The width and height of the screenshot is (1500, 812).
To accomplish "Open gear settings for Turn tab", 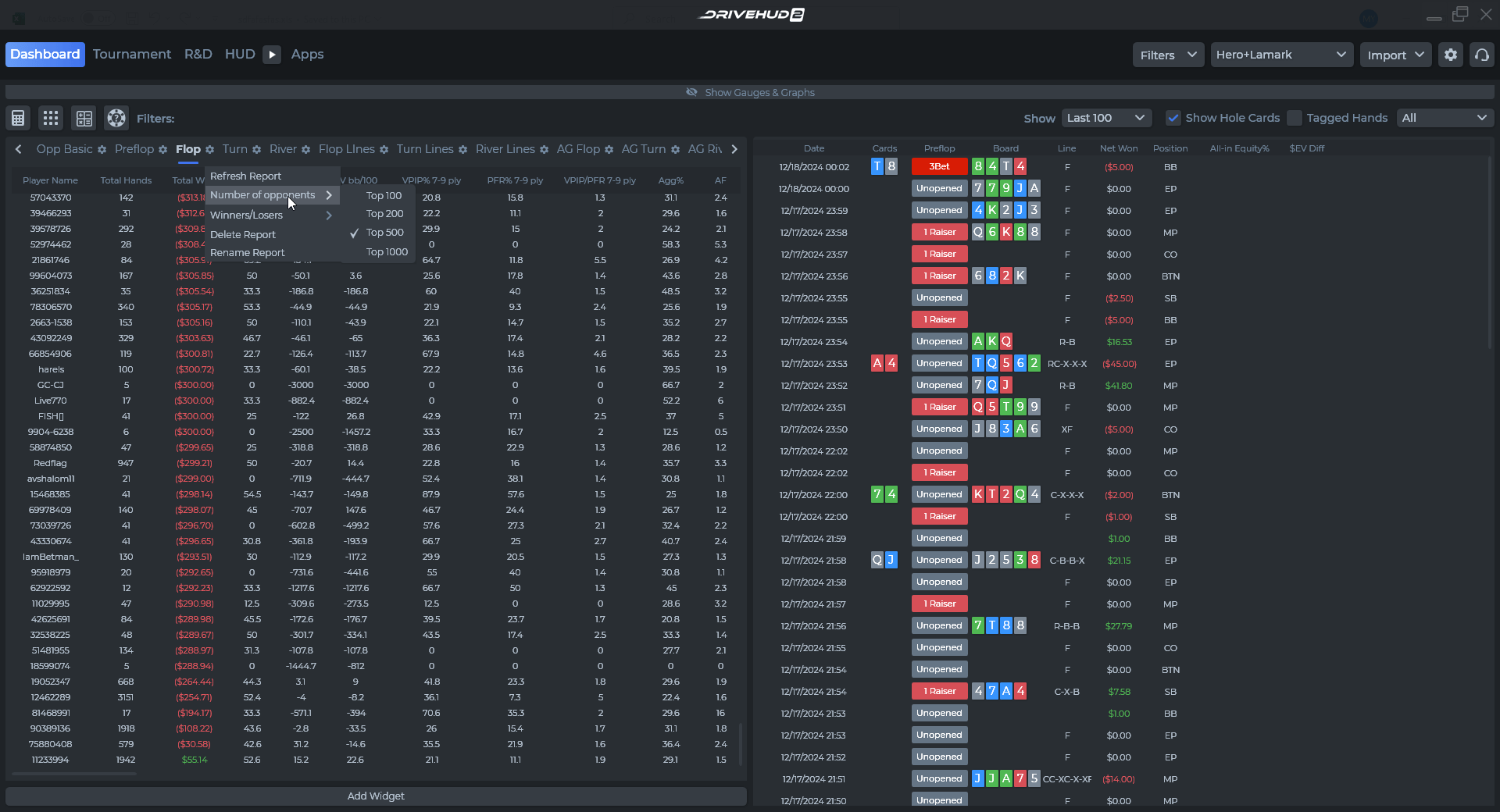I will click(256, 149).
